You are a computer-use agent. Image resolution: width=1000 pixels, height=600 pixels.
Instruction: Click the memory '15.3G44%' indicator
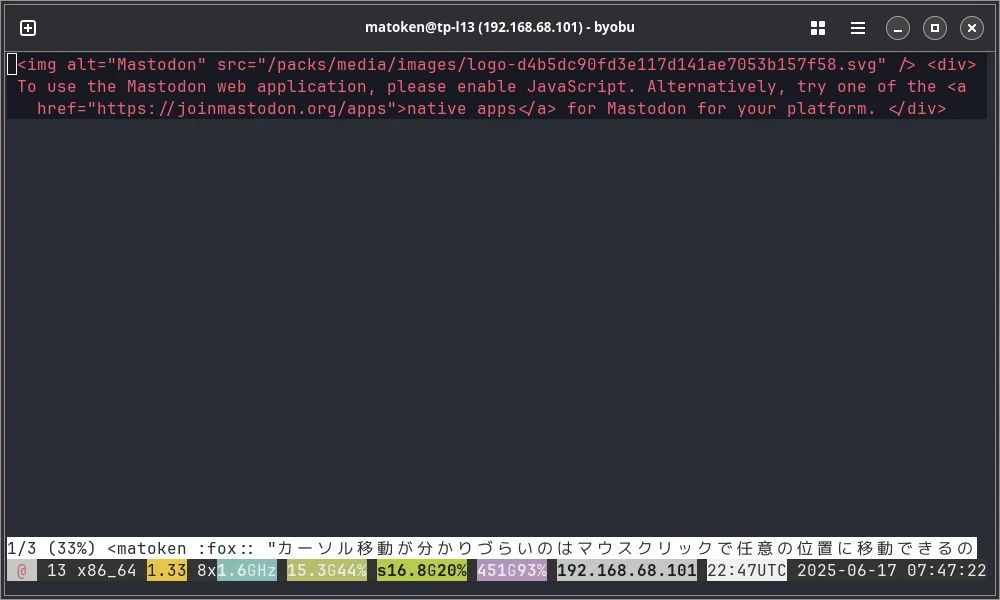[x=327, y=570]
